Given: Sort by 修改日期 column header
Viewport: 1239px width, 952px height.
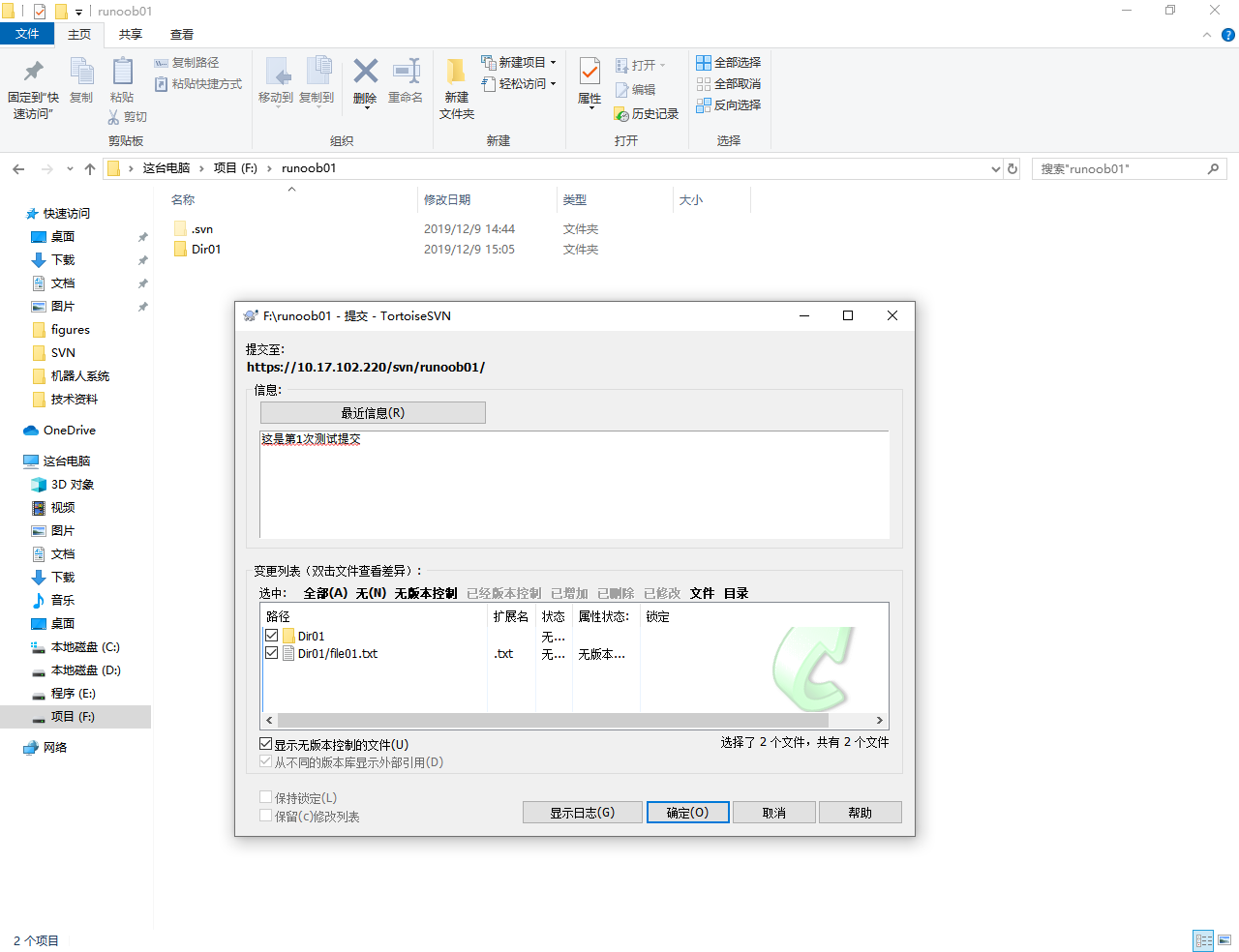Looking at the screenshot, I should click(x=488, y=200).
